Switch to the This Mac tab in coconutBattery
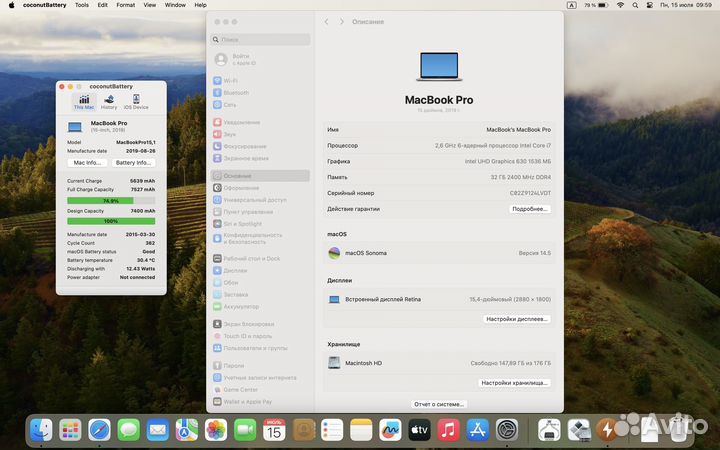The width and height of the screenshot is (720, 450). 84,101
